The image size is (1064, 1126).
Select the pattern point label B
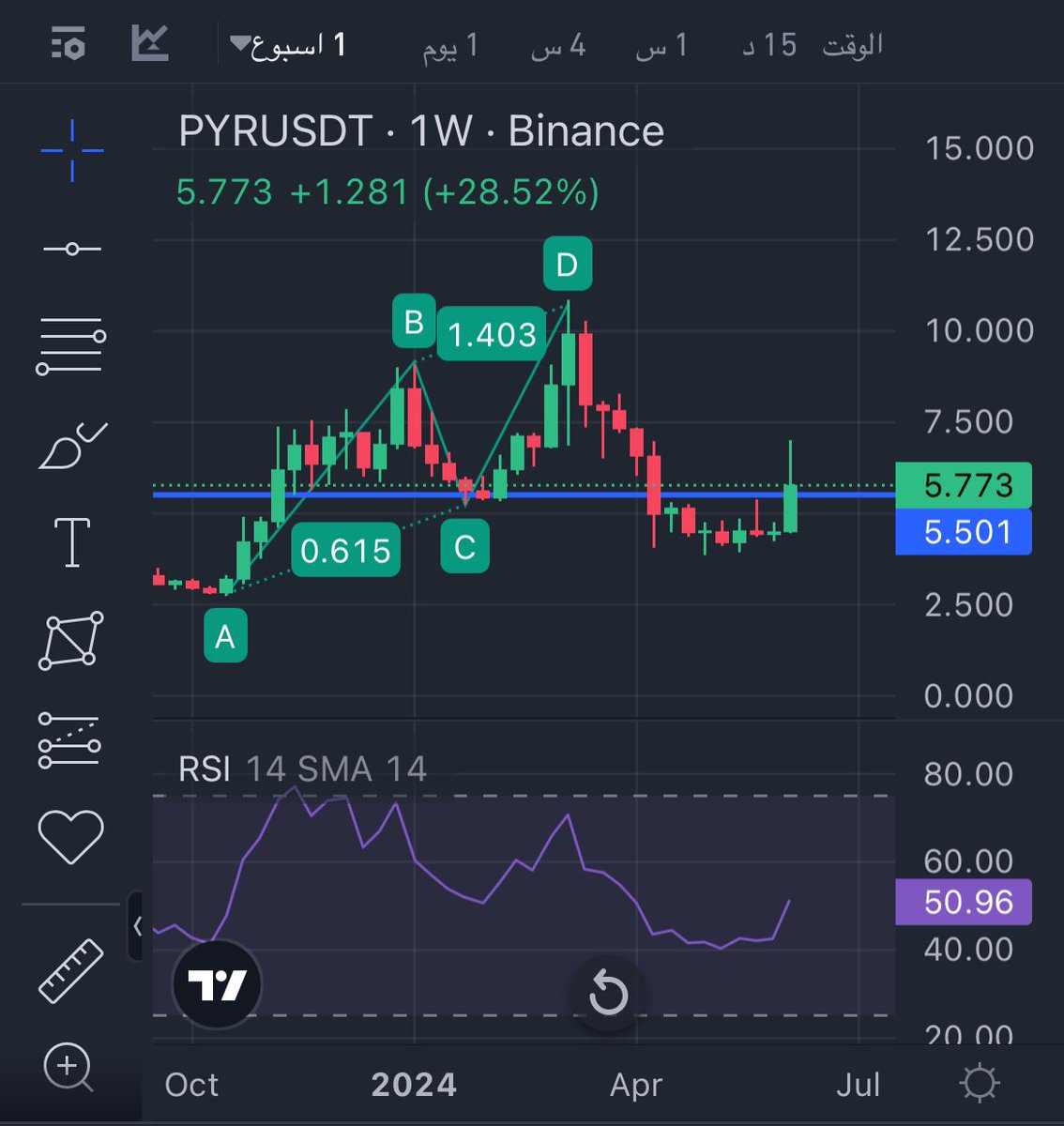pos(414,322)
